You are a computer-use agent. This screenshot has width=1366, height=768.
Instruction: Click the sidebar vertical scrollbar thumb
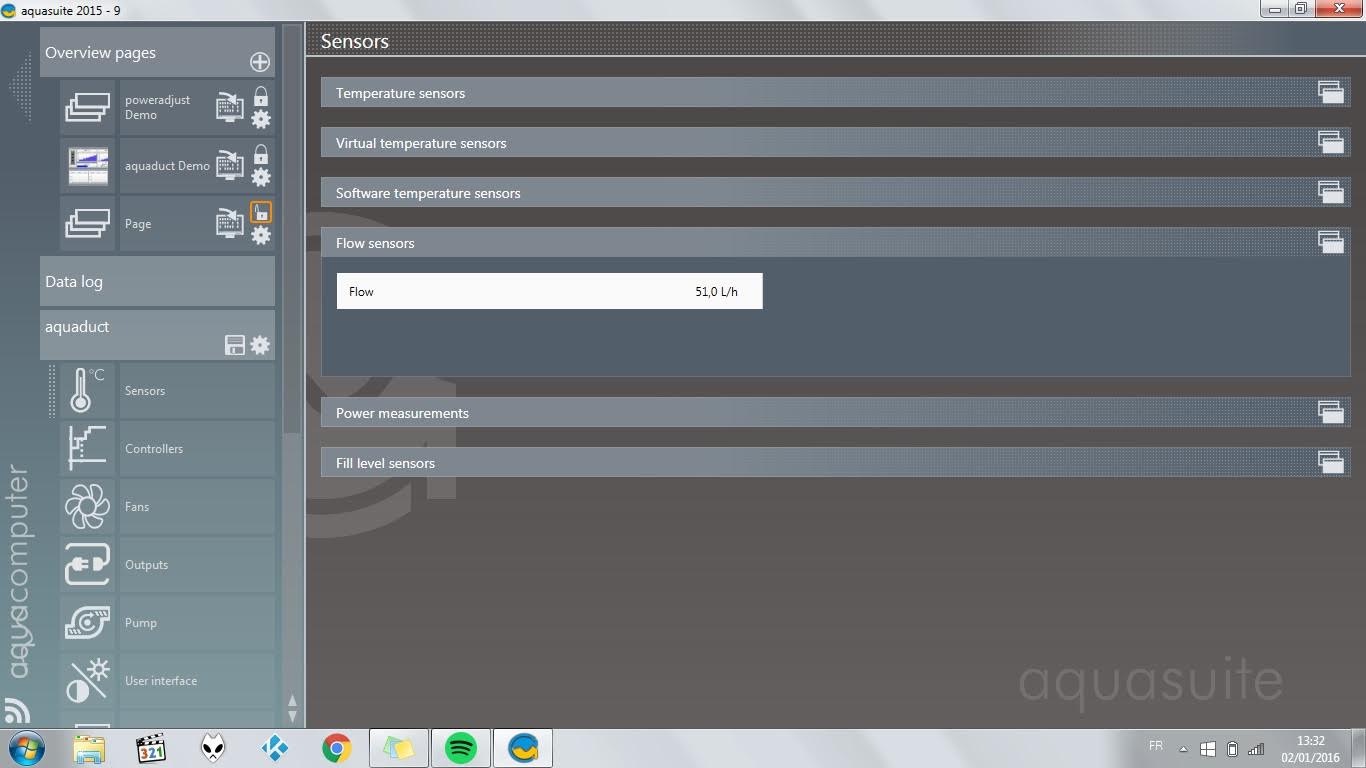[x=292, y=230]
